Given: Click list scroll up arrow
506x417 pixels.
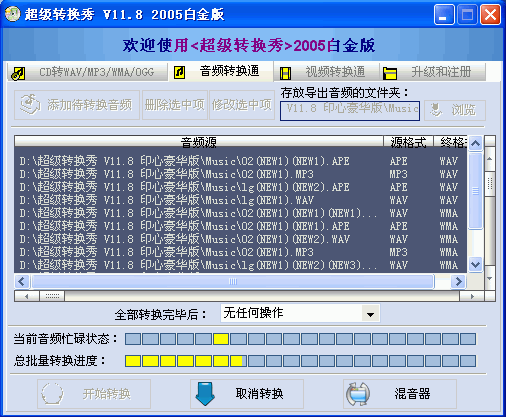Looking at the screenshot, I should [x=475, y=144].
